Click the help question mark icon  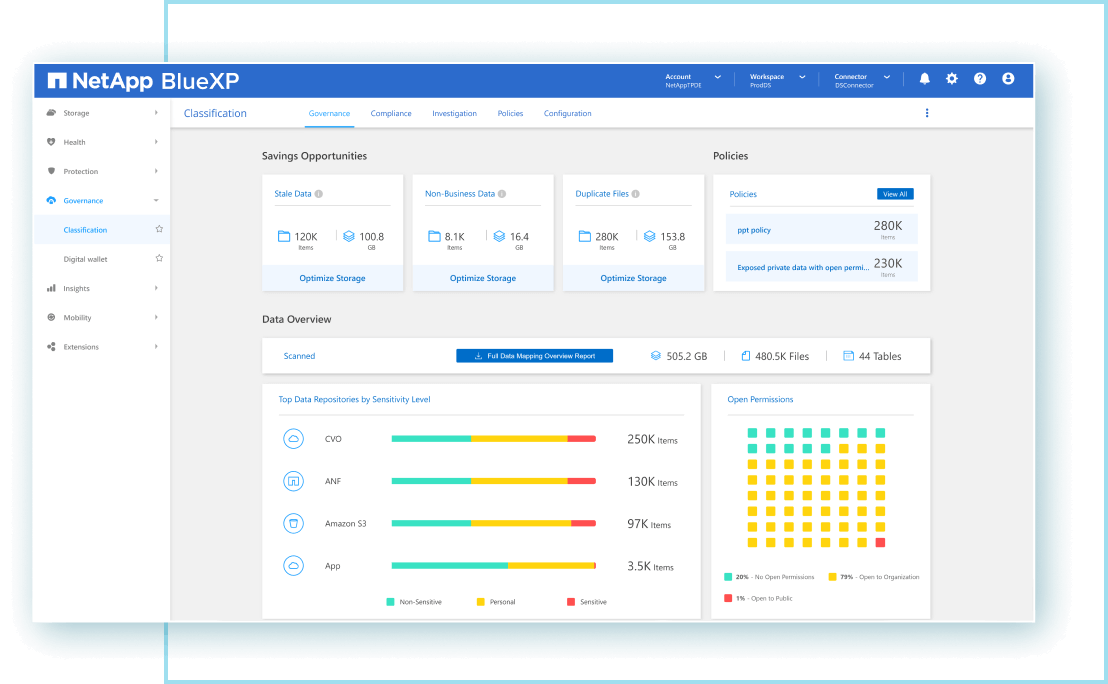[x=980, y=79]
